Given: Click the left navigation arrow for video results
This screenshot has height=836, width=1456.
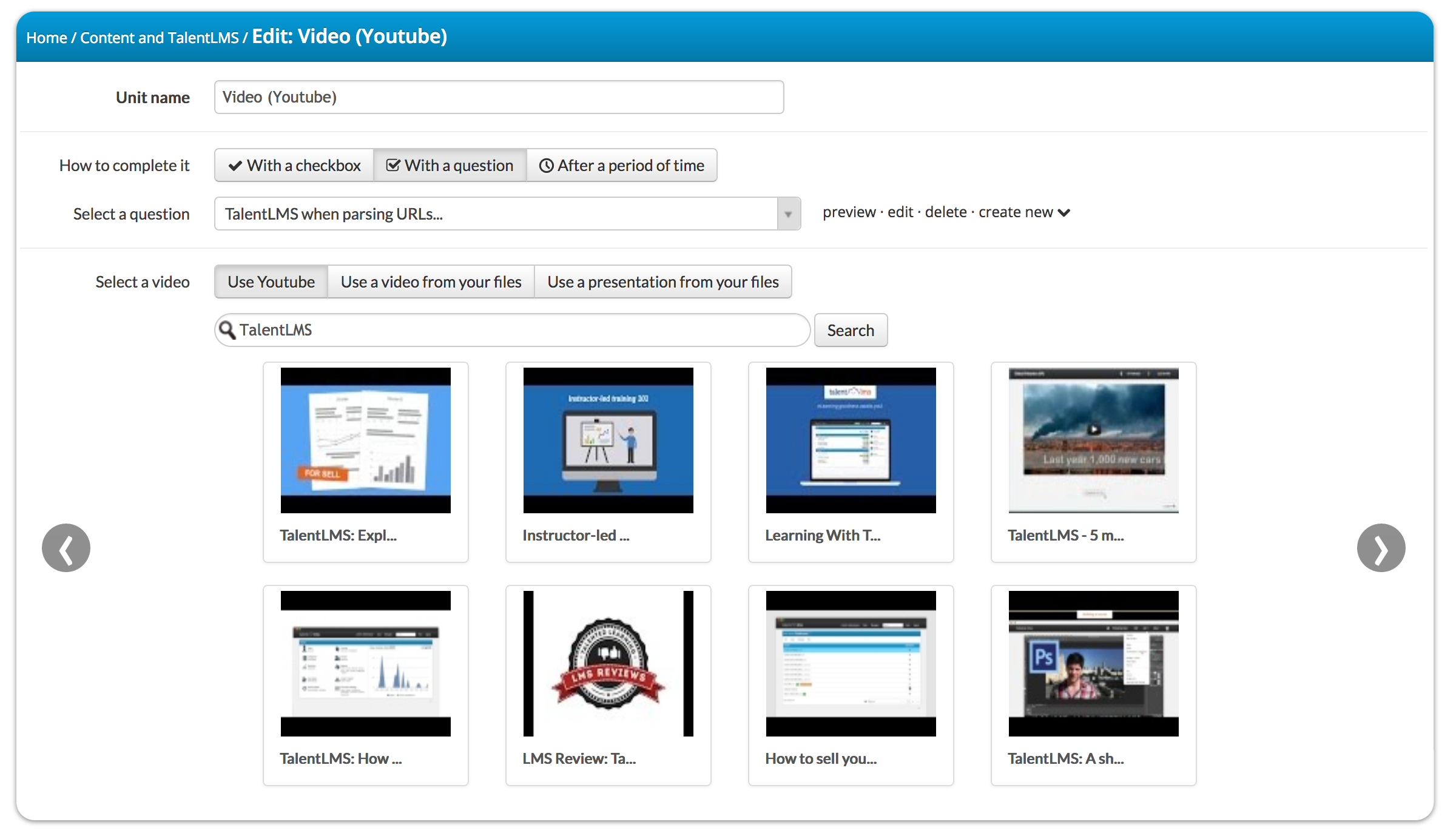Looking at the screenshot, I should [66, 547].
